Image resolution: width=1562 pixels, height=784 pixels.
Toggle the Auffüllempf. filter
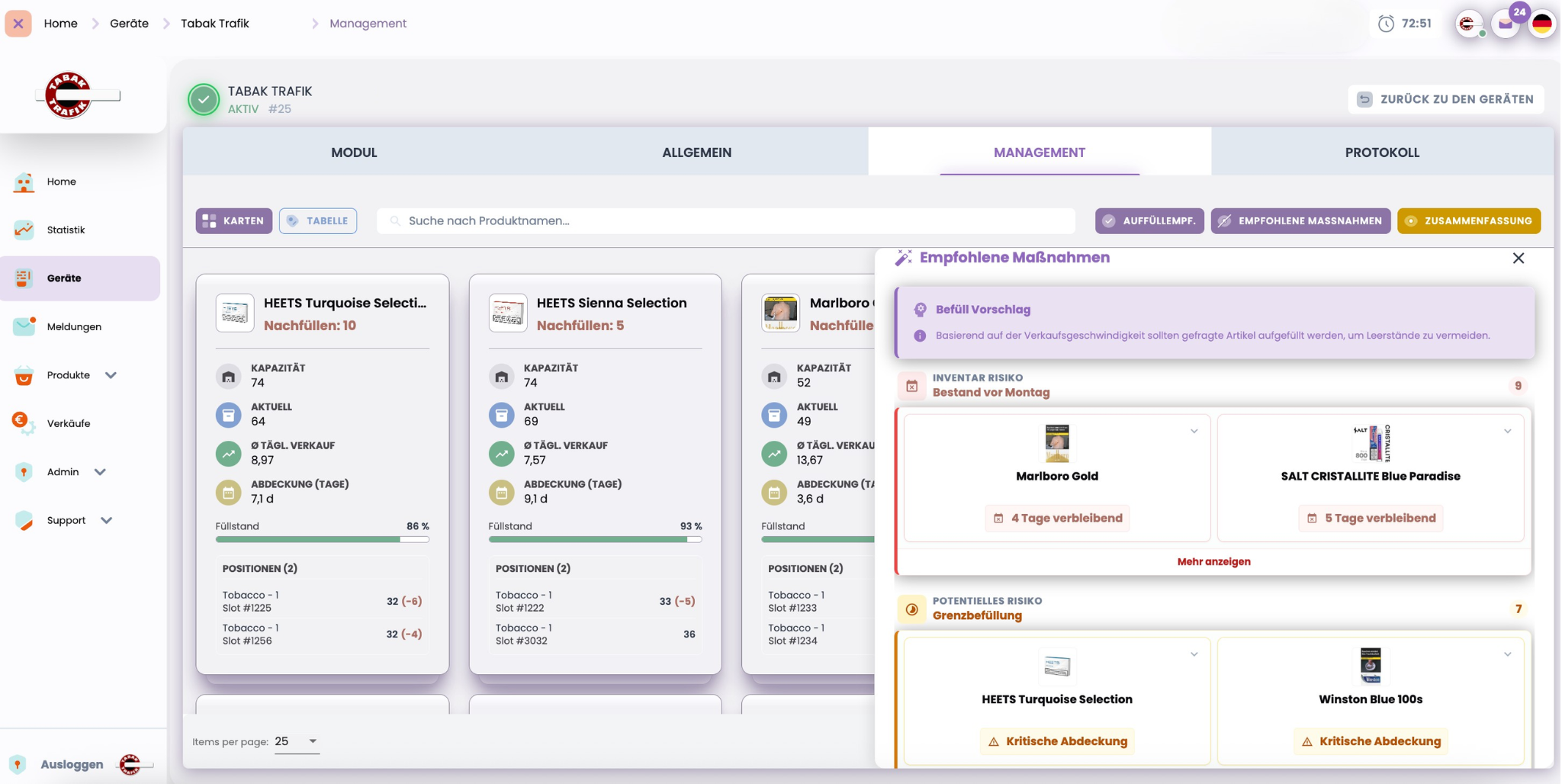click(1149, 221)
